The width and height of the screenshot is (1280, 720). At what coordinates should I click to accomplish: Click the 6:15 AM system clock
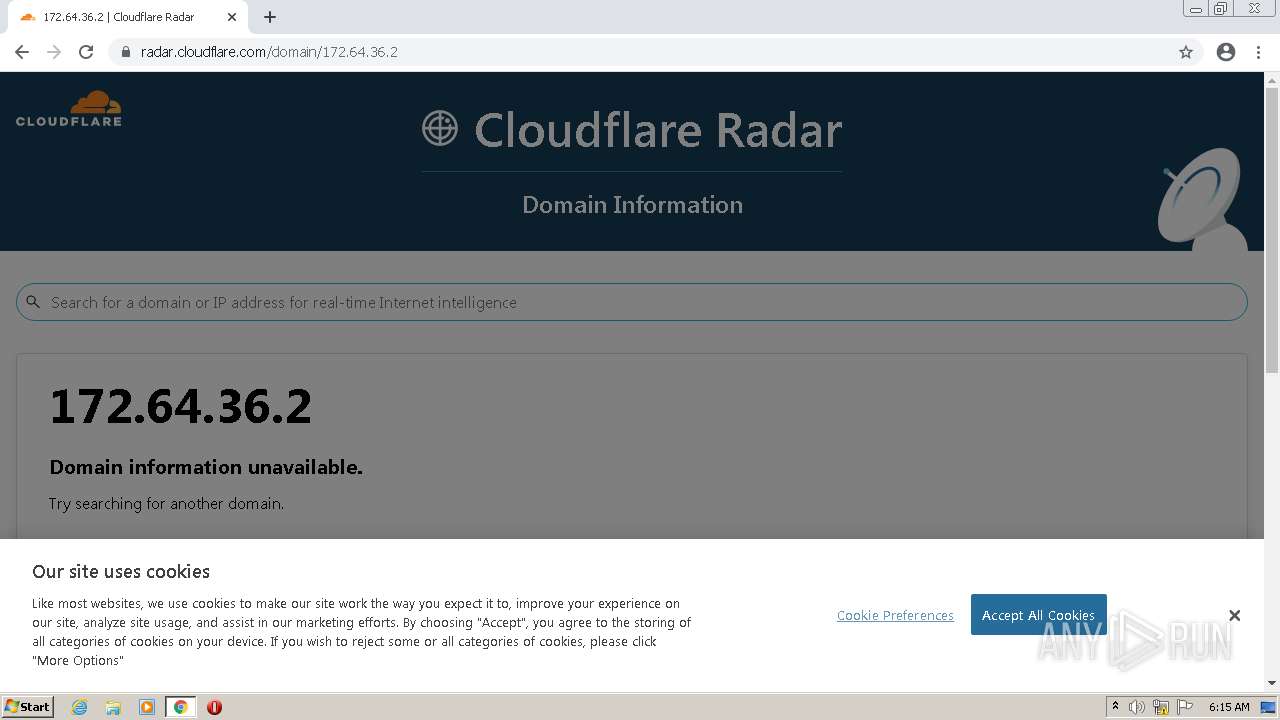pos(1229,707)
